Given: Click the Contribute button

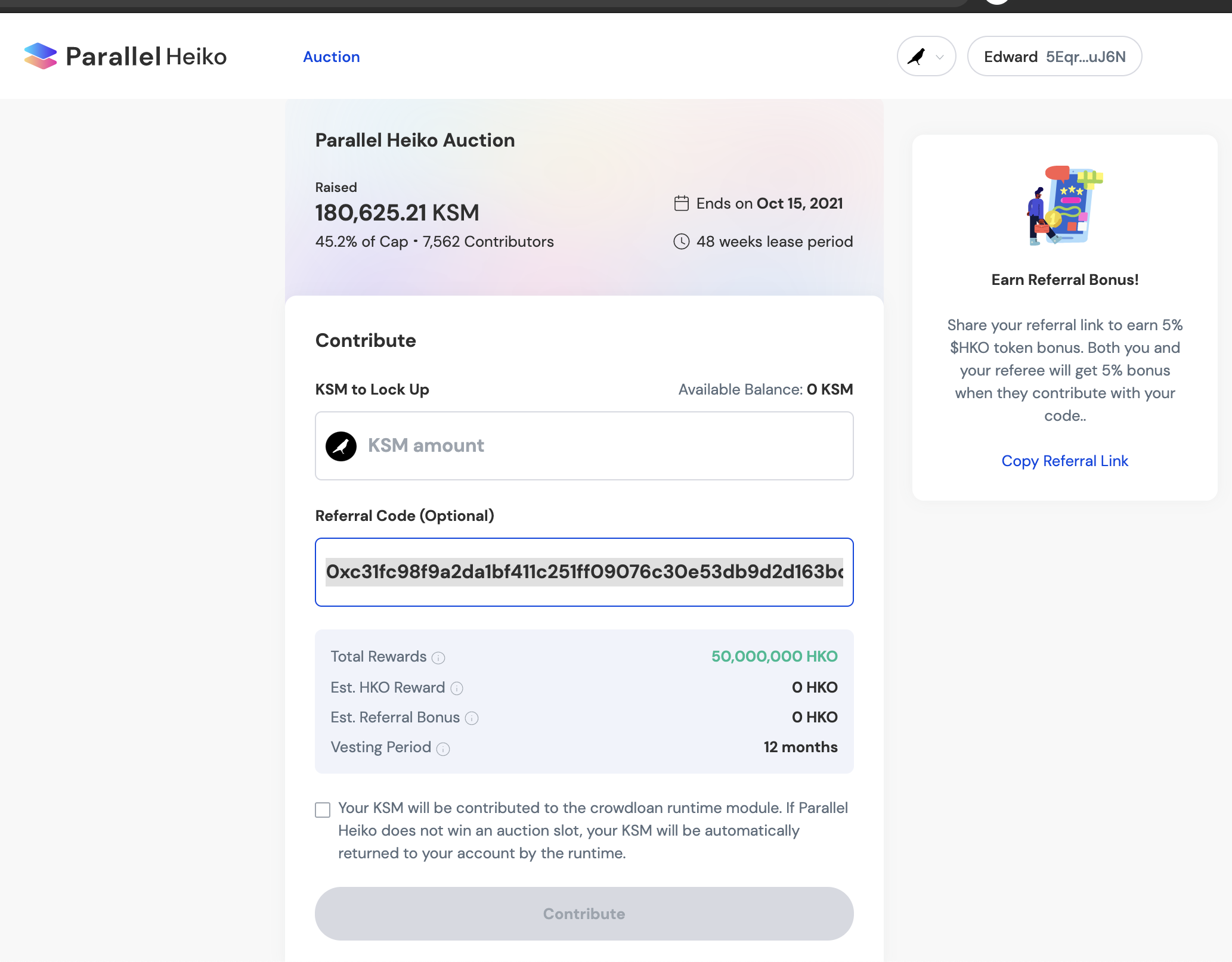Looking at the screenshot, I should click(584, 914).
